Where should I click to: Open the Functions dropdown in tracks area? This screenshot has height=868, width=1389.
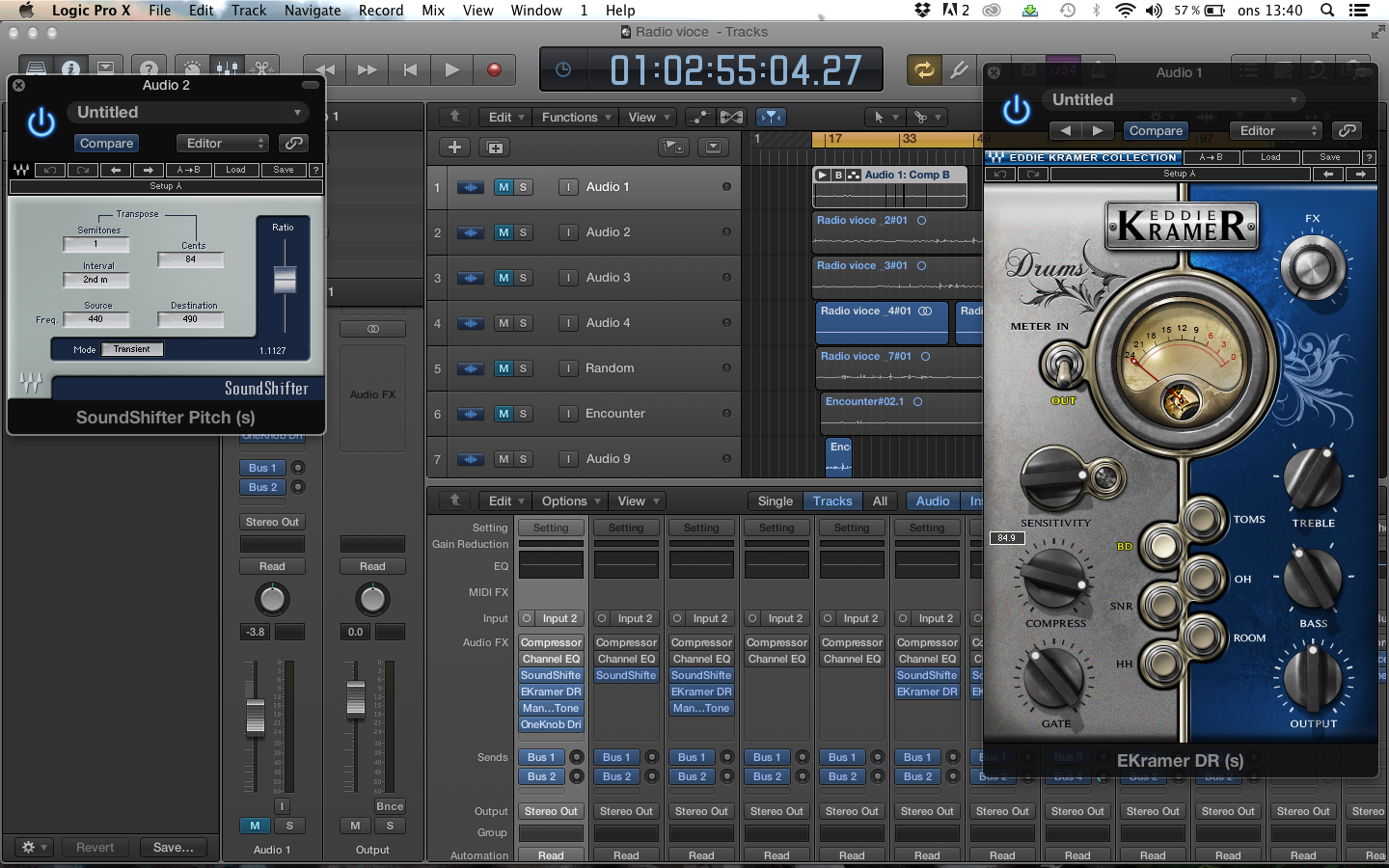click(576, 117)
